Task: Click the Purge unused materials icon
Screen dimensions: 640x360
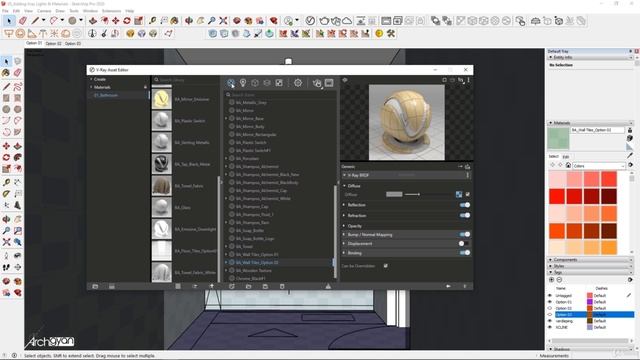Action: [x=328, y=286]
